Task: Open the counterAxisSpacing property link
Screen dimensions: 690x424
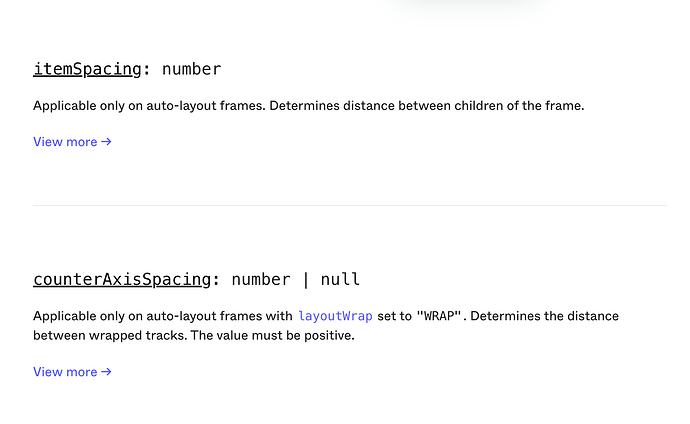Action: pos(122,279)
